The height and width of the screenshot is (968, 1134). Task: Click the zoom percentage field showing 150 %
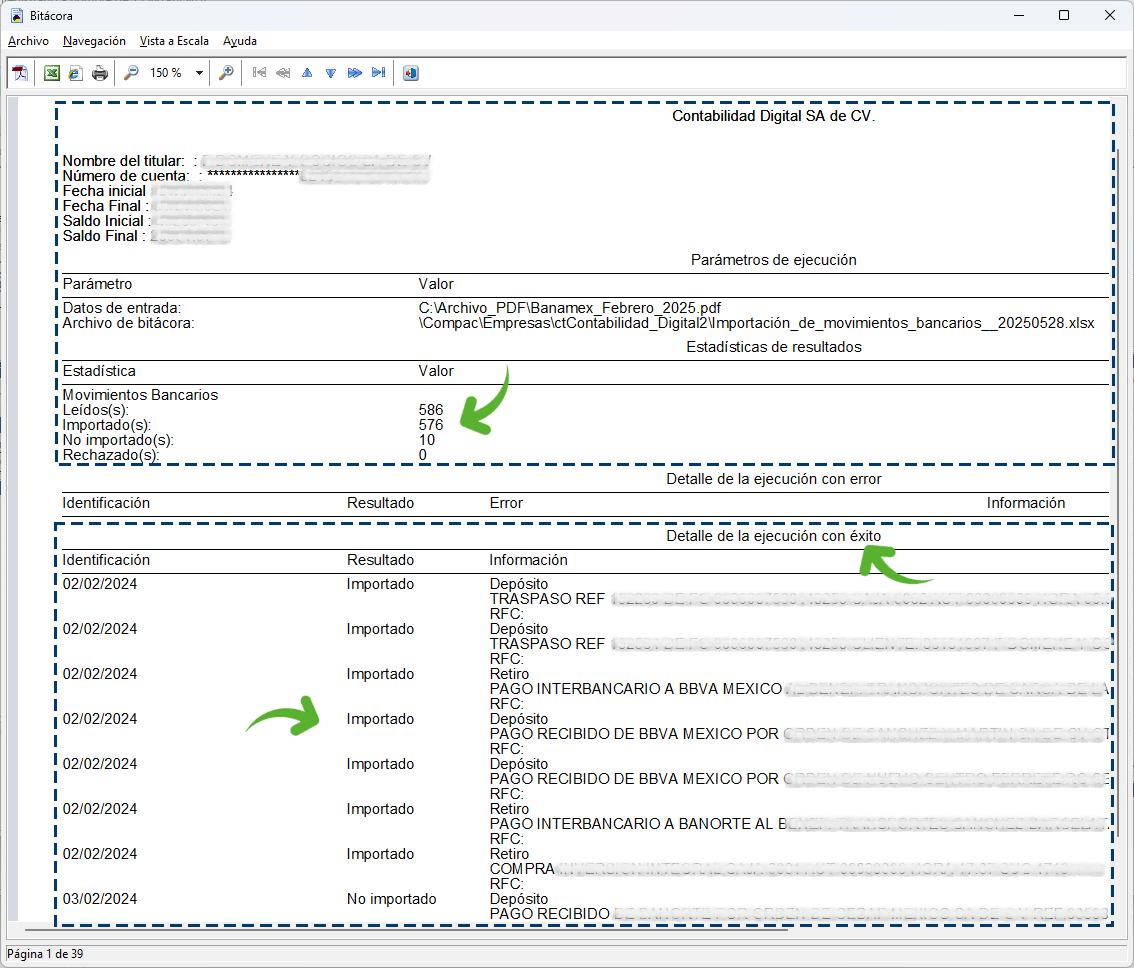pos(165,73)
